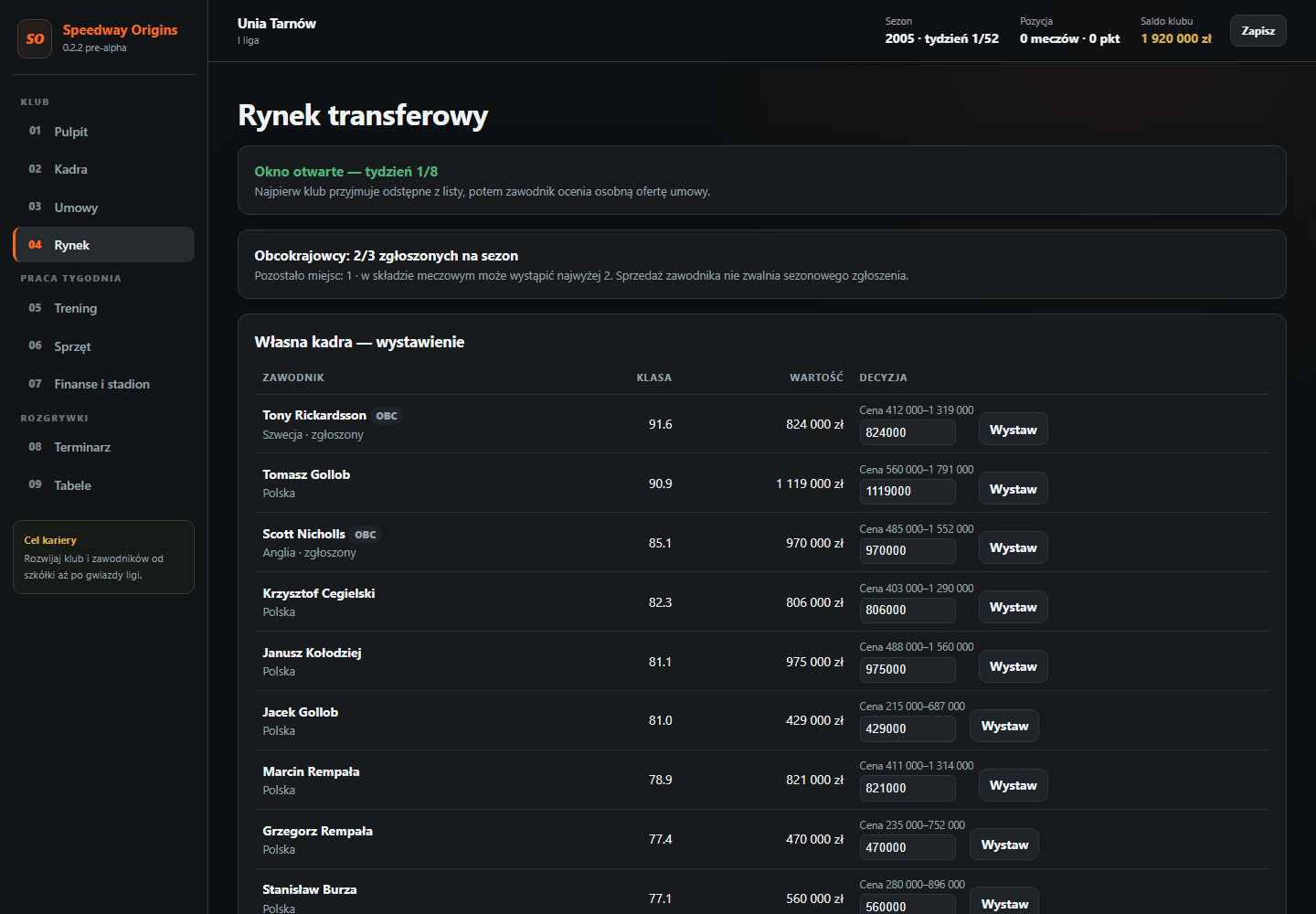Open the Kadra section
The width and height of the screenshot is (1316, 914).
pos(103,169)
